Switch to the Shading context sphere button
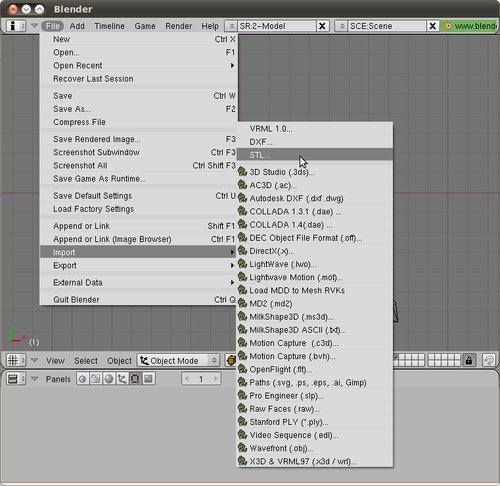500x486 pixels. [109, 379]
